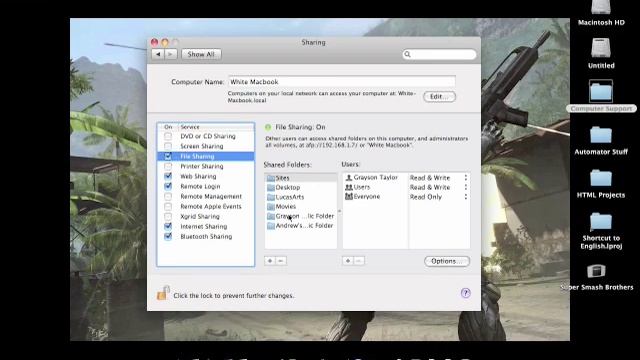Select the Everyone user row
The image size is (640, 360).
[x=376, y=196]
